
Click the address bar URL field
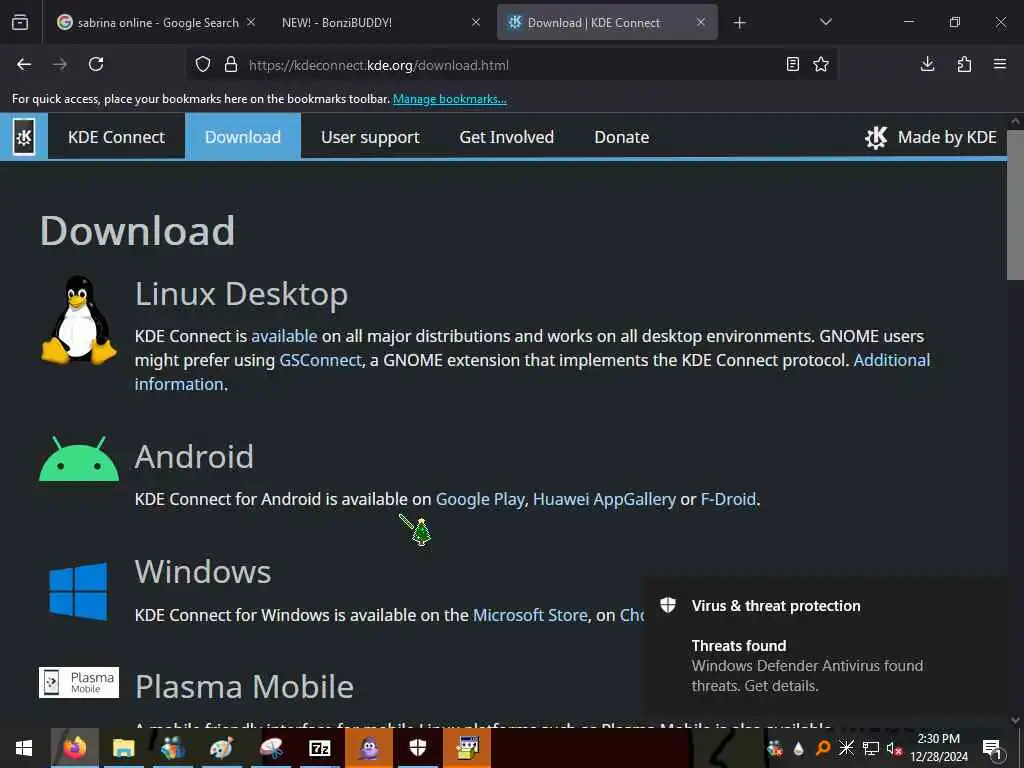[509, 65]
